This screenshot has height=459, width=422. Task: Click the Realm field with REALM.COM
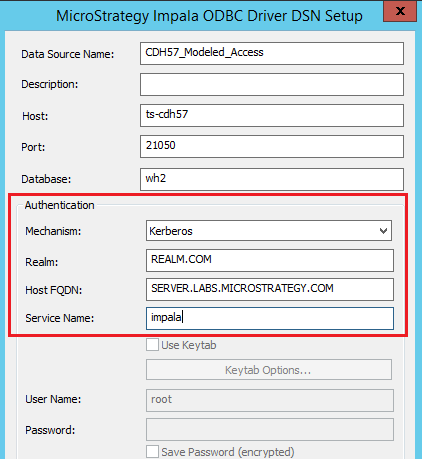point(270,260)
